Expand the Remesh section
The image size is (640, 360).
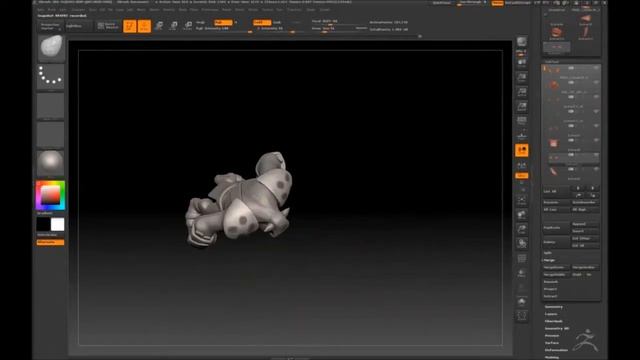point(551,282)
